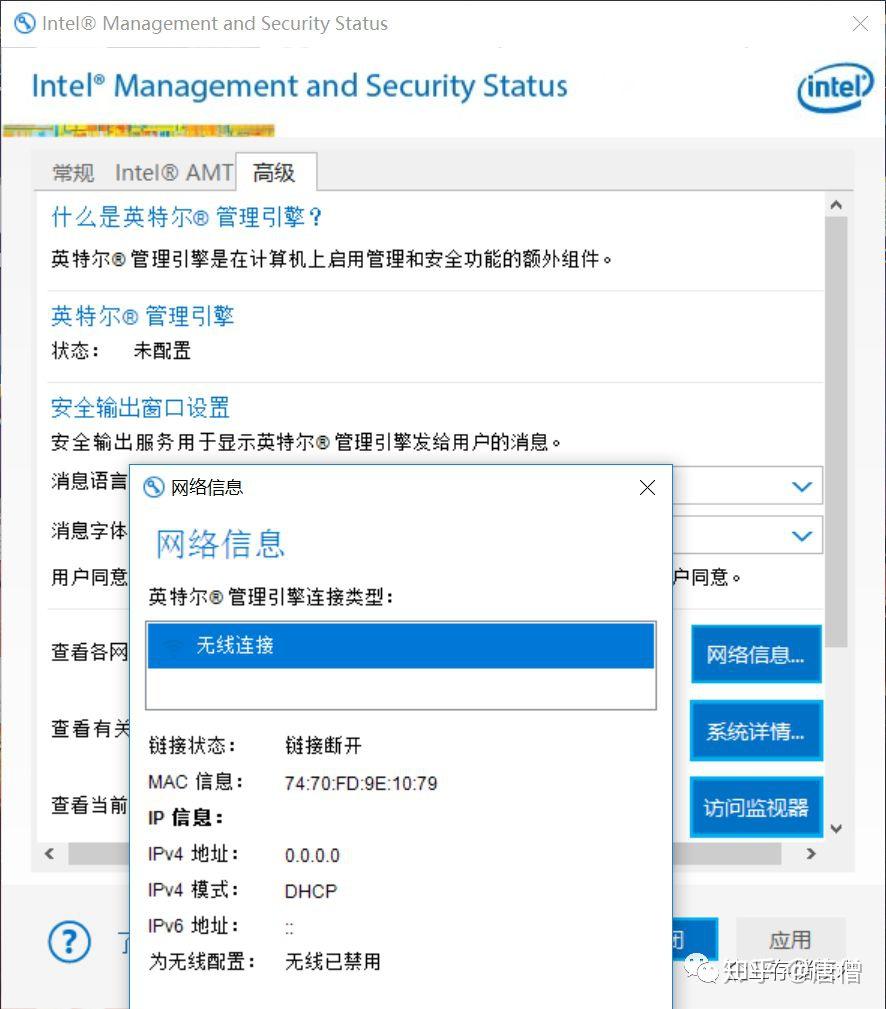This screenshot has height=1009, width=886.
Task: Click the 网络信息... button
Action: click(x=755, y=653)
